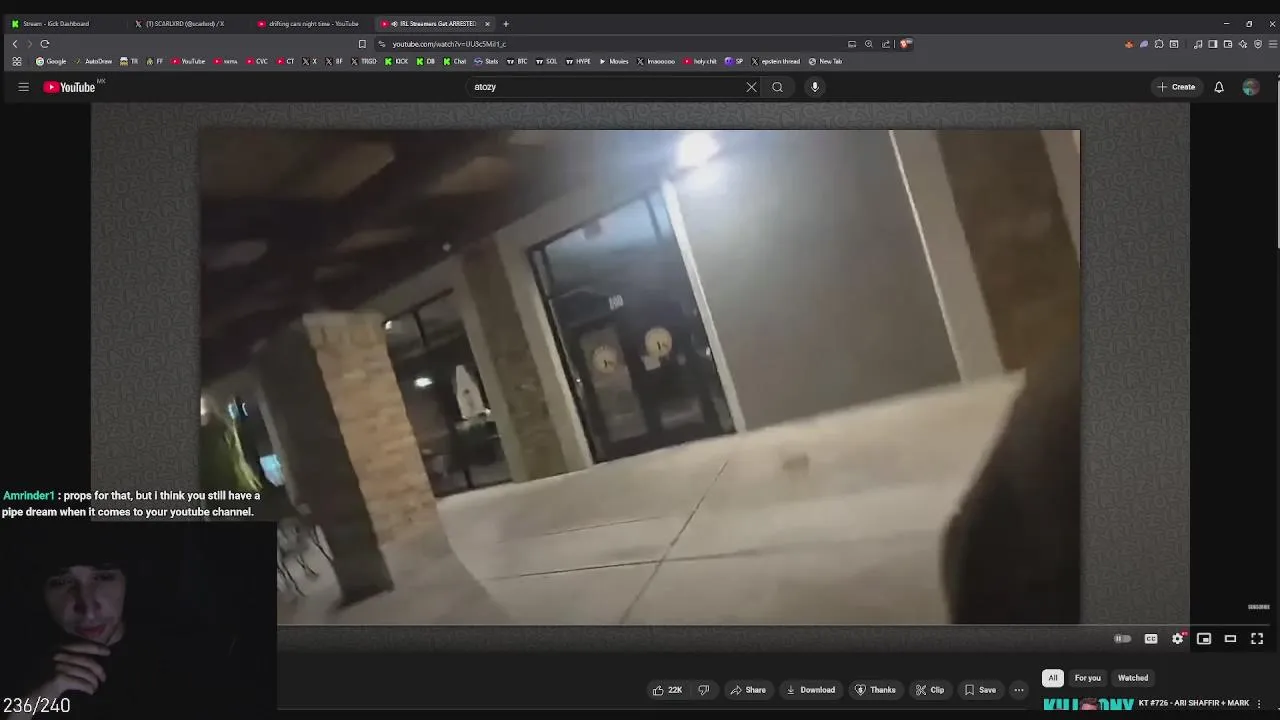Image resolution: width=1280 pixels, height=720 pixels.
Task: Open the AutoDraw bookmark
Action: coord(93,61)
